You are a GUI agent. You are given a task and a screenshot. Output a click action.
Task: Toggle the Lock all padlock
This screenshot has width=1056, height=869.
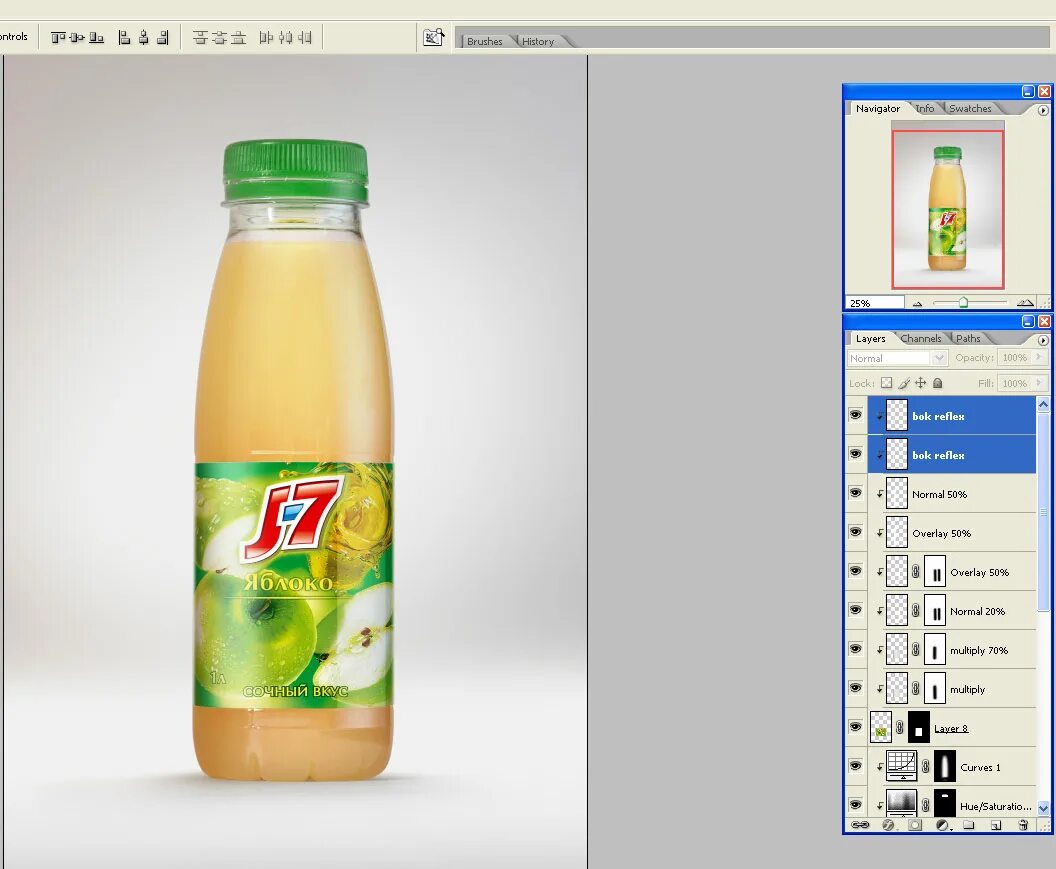(937, 383)
